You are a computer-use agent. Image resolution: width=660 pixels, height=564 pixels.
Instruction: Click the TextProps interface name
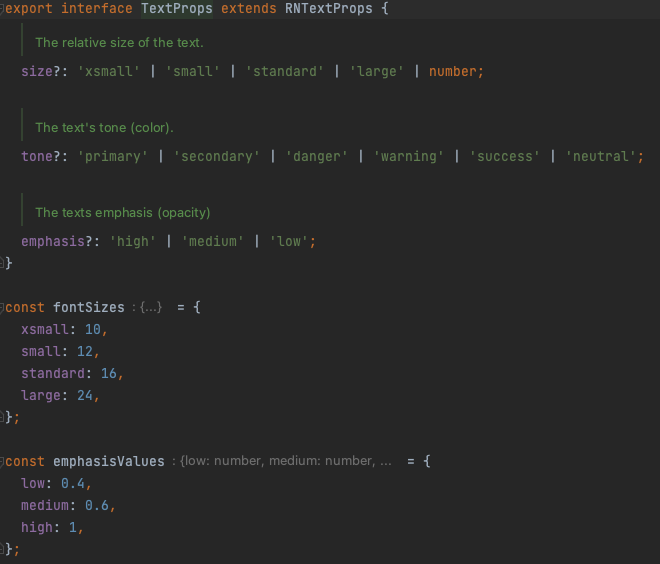pos(177,8)
